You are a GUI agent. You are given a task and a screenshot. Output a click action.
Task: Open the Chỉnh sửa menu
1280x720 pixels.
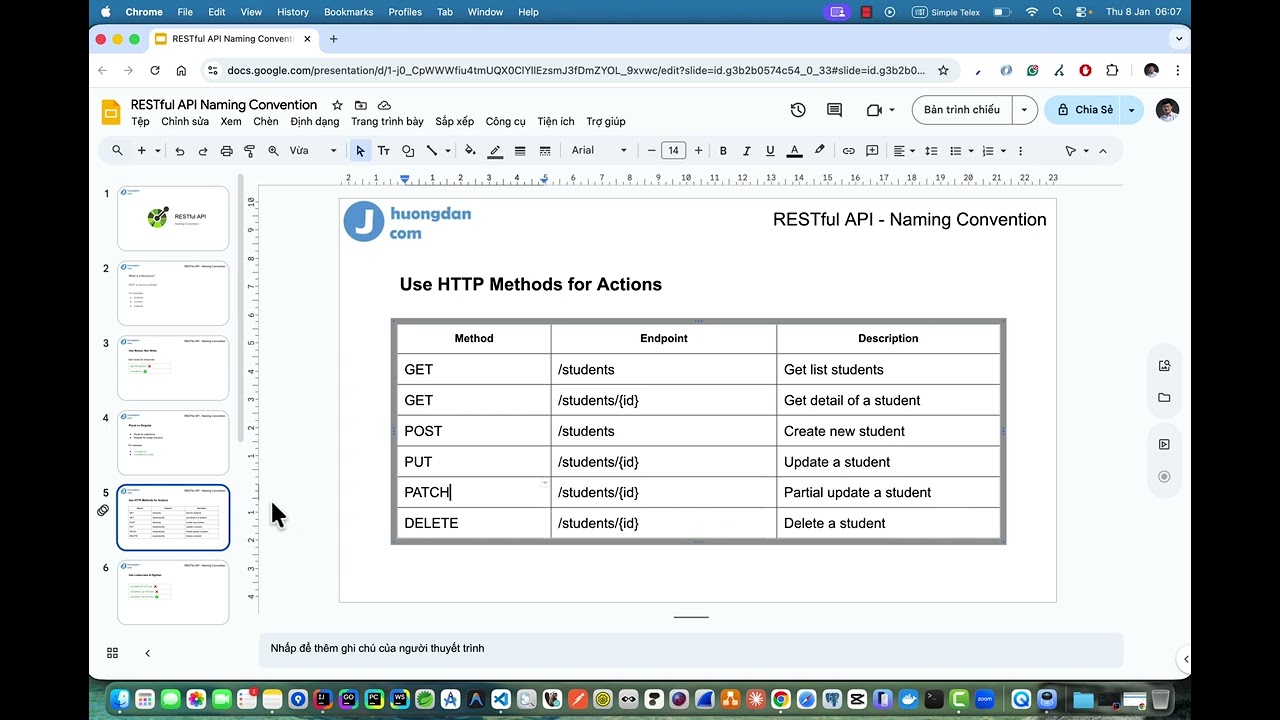185,122
